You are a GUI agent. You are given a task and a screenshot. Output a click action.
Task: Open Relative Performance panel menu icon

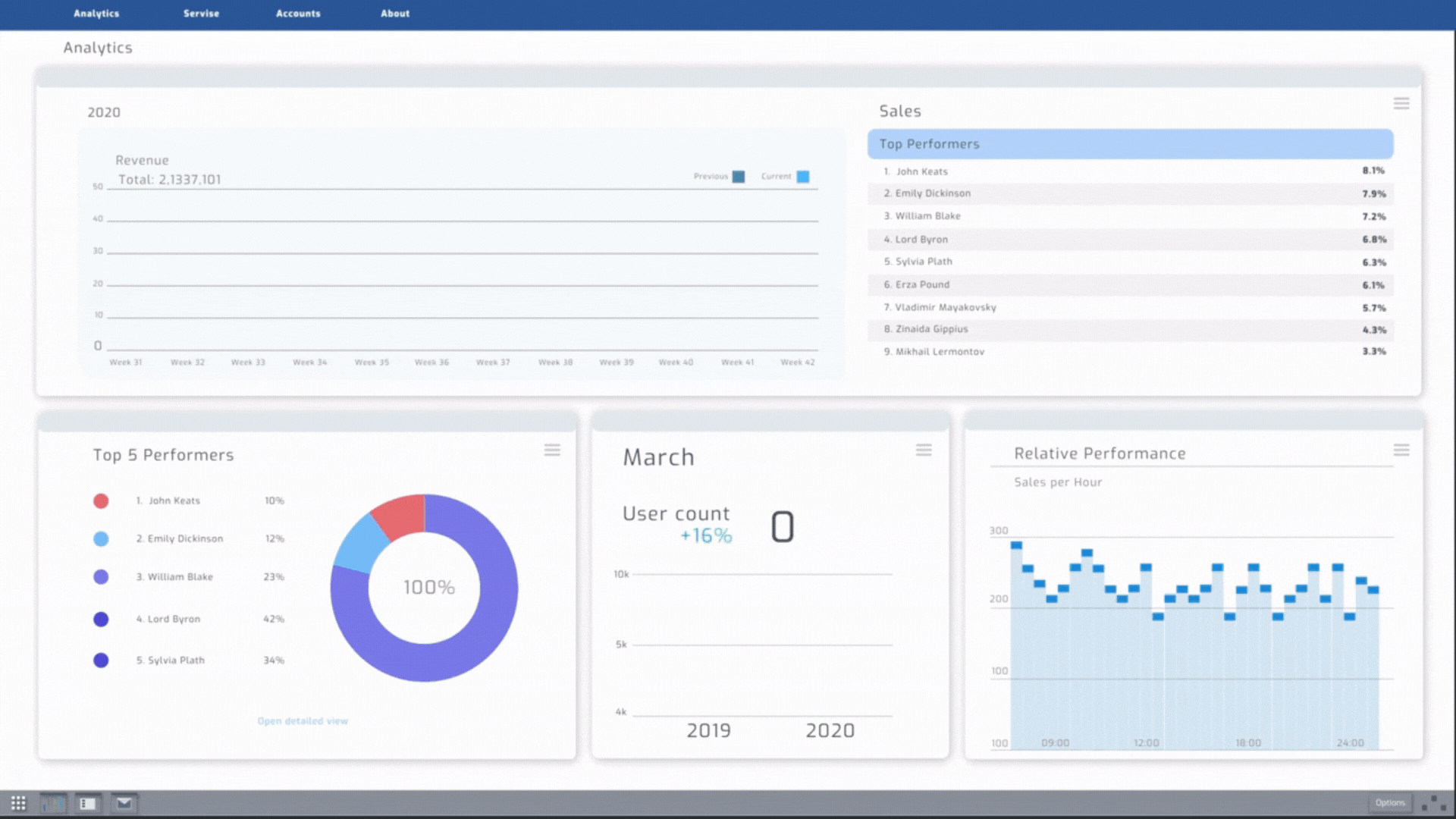(1401, 450)
